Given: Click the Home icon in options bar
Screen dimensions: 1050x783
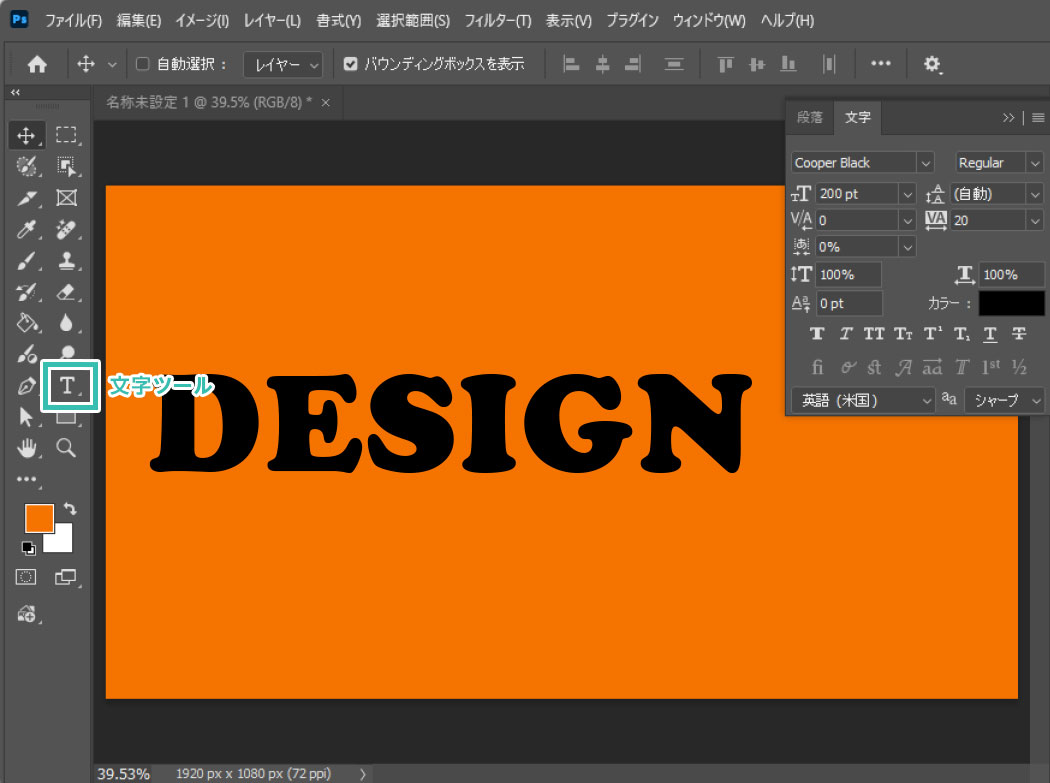Looking at the screenshot, I should tap(37, 65).
